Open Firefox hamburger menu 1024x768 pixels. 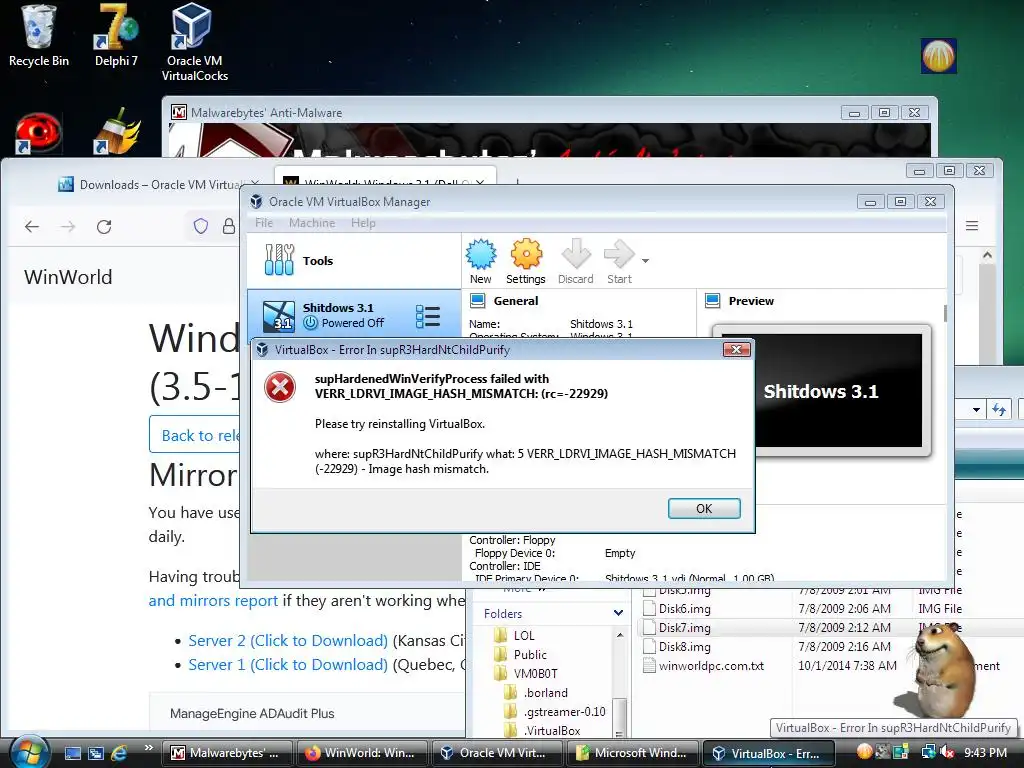click(x=972, y=226)
